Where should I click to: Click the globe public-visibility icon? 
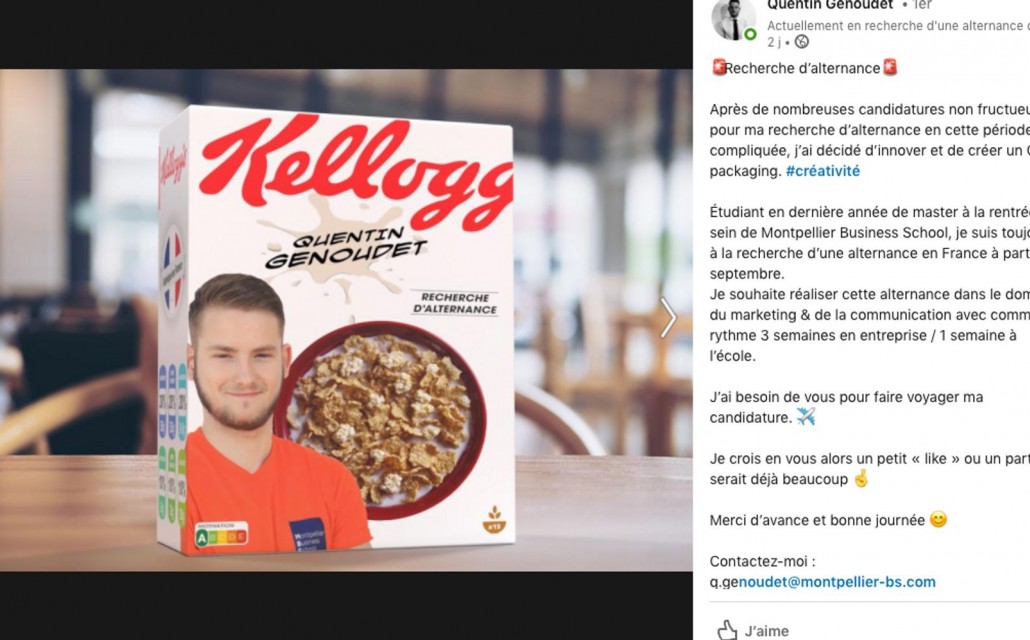[801, 42]
